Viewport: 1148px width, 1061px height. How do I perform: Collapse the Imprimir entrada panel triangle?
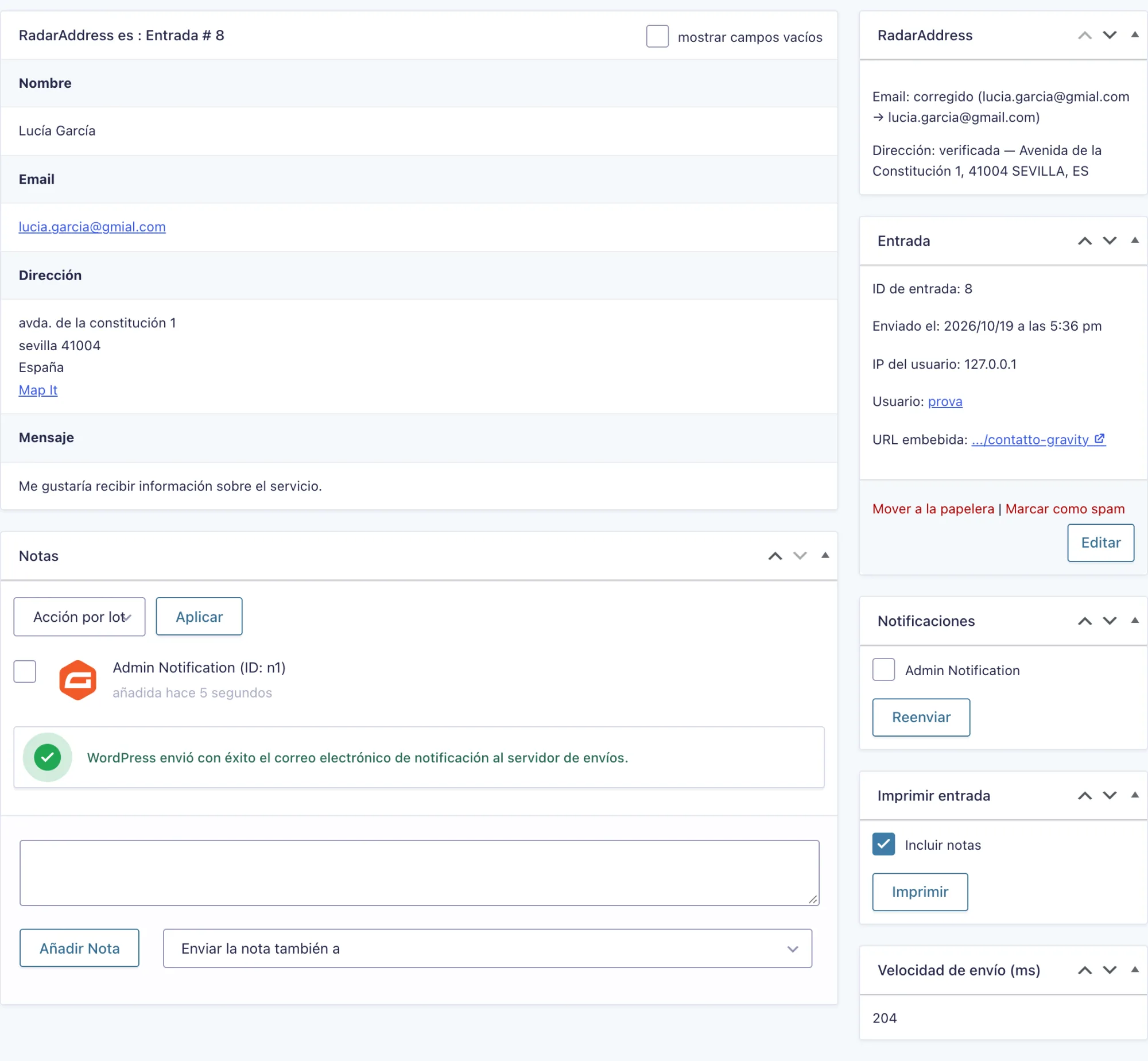point(1135,795)
